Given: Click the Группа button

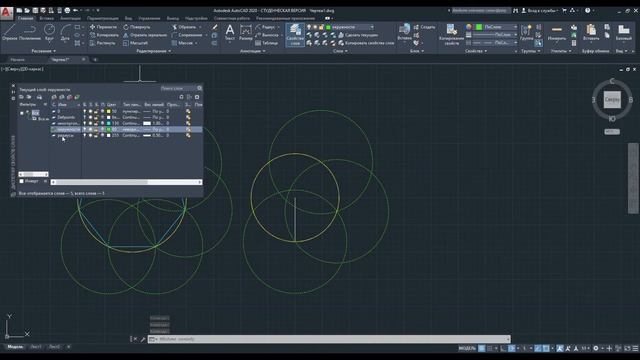Looking at the screenshot, I should [527, 33].
